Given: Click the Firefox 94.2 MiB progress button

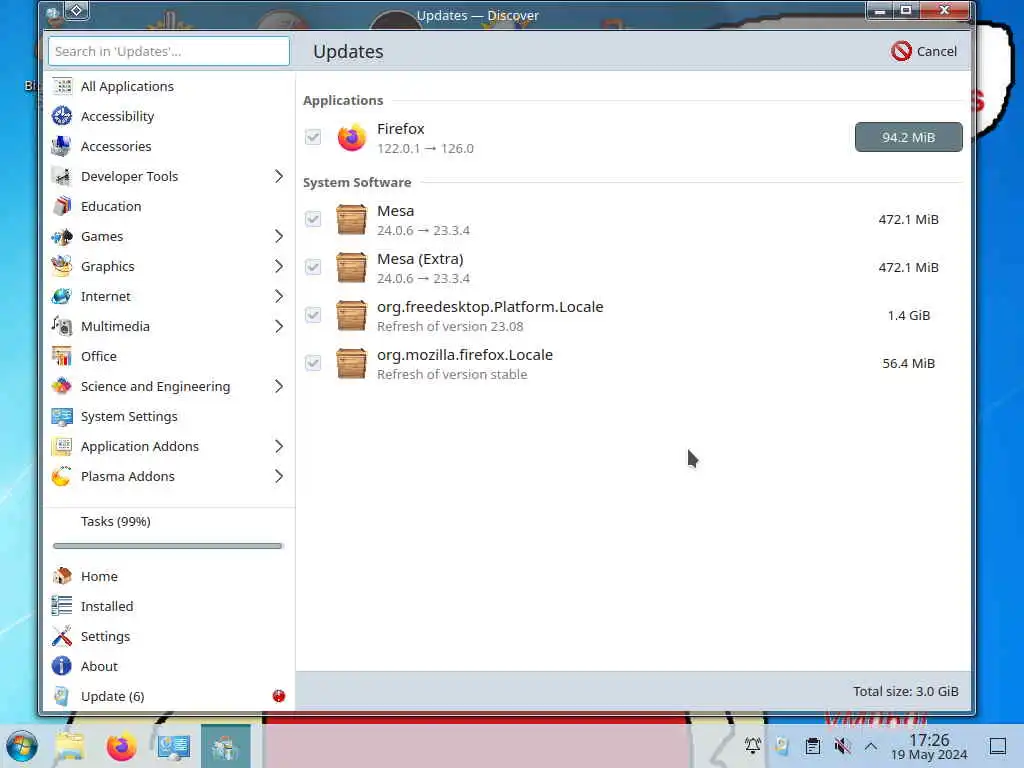Looking at the screenshot, I should click(x=908, y=137).
